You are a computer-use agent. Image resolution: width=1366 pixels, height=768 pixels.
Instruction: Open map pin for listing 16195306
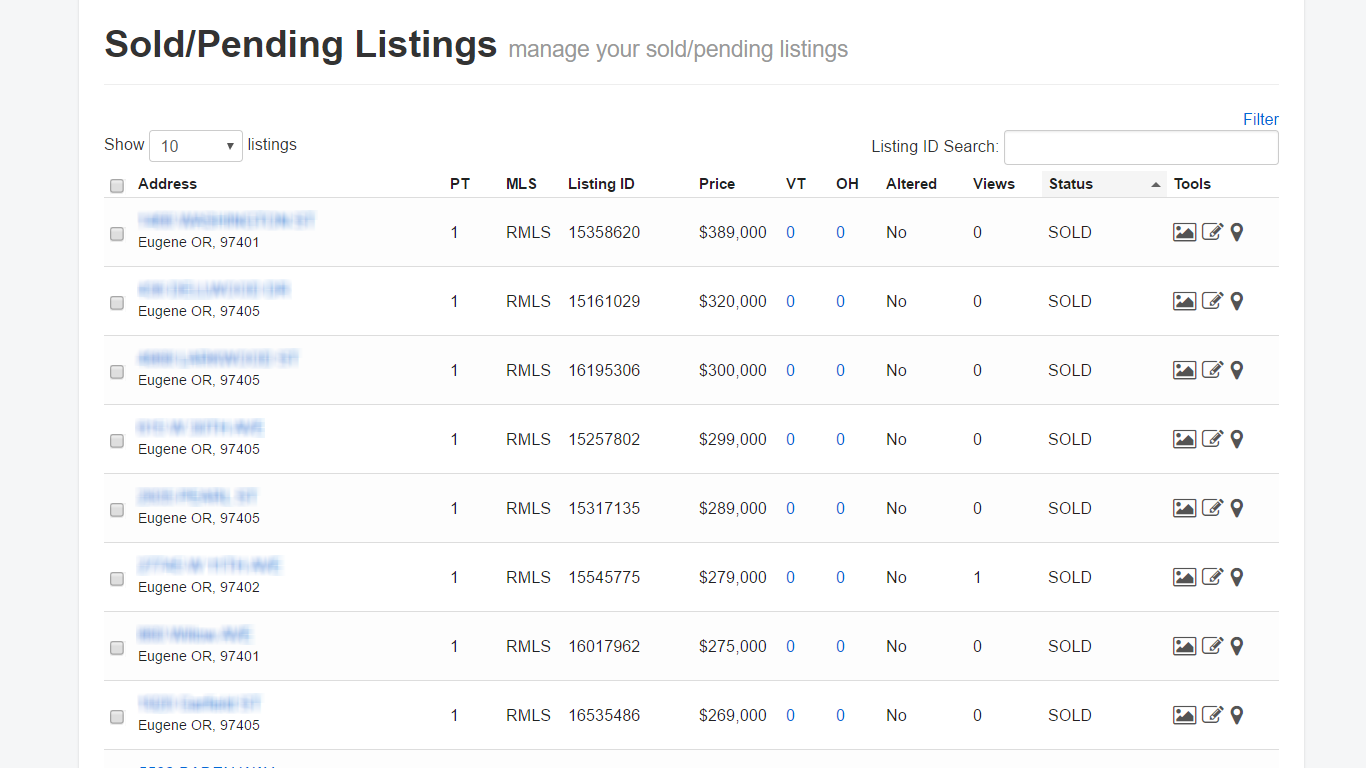(x=1237, y=370)
